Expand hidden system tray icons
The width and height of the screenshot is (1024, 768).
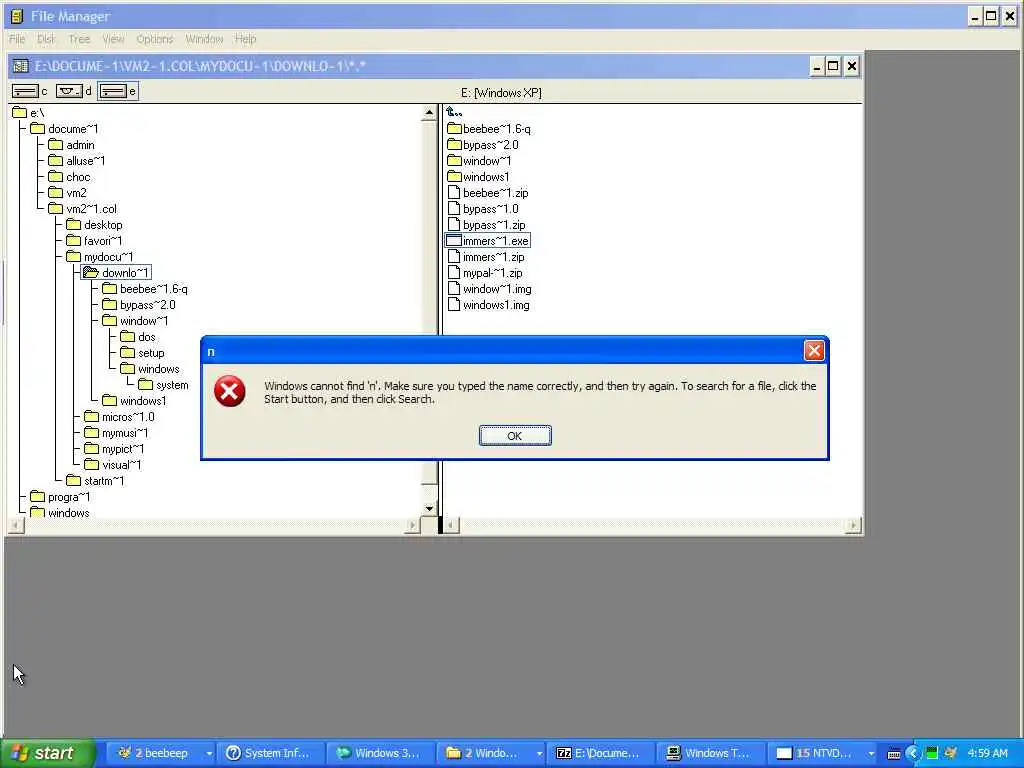[x=913, y=753]
